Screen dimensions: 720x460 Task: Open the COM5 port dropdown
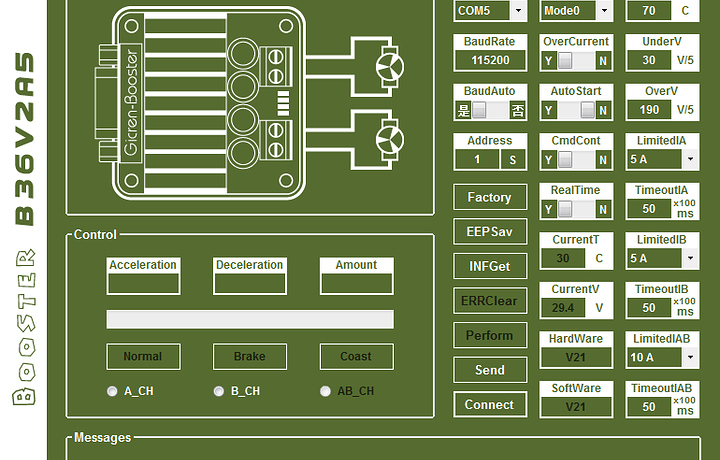[518, 10]
